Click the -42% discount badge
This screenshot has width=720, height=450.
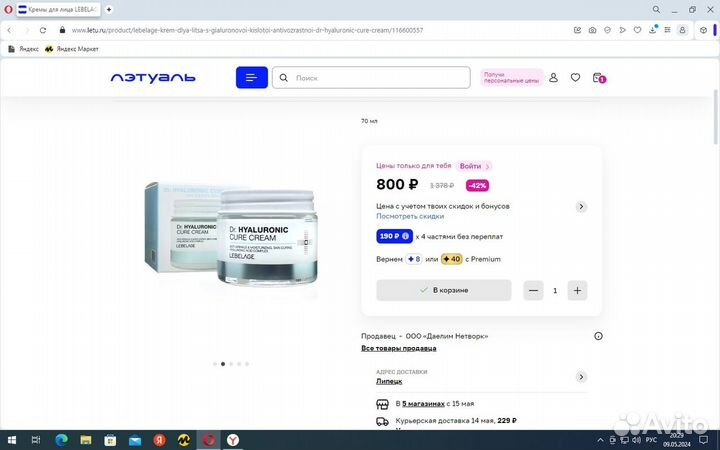tap(477, 186)
